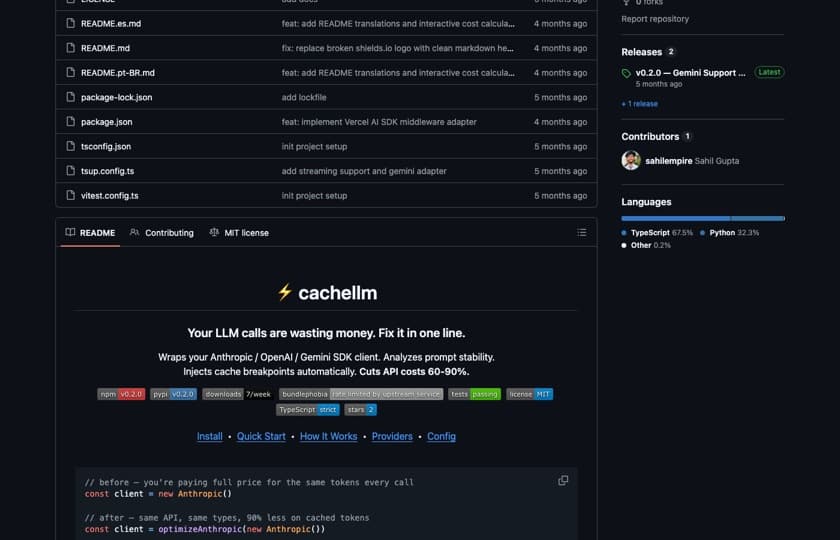Image resolution: width=840 pixels, height=540 pixels.
Task: Open the package.json file
Action: click(x=107, y=122)
